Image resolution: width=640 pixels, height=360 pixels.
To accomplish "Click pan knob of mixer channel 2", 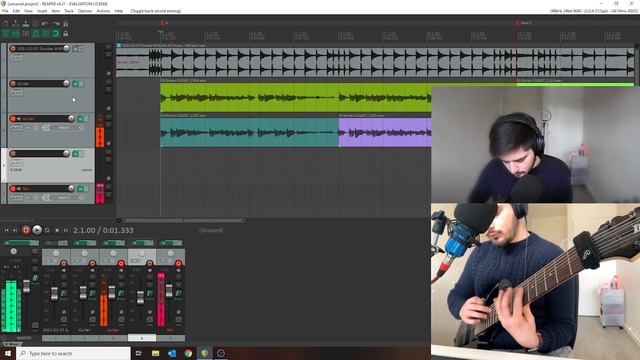I will [x=84, y=253].
